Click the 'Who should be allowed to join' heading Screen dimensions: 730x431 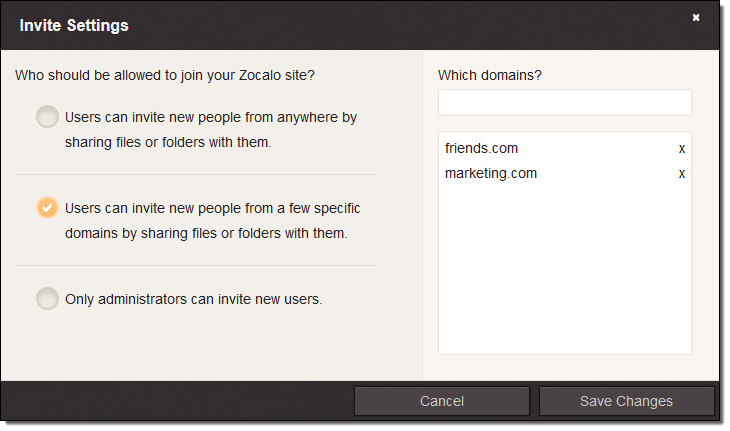(165, 75)
